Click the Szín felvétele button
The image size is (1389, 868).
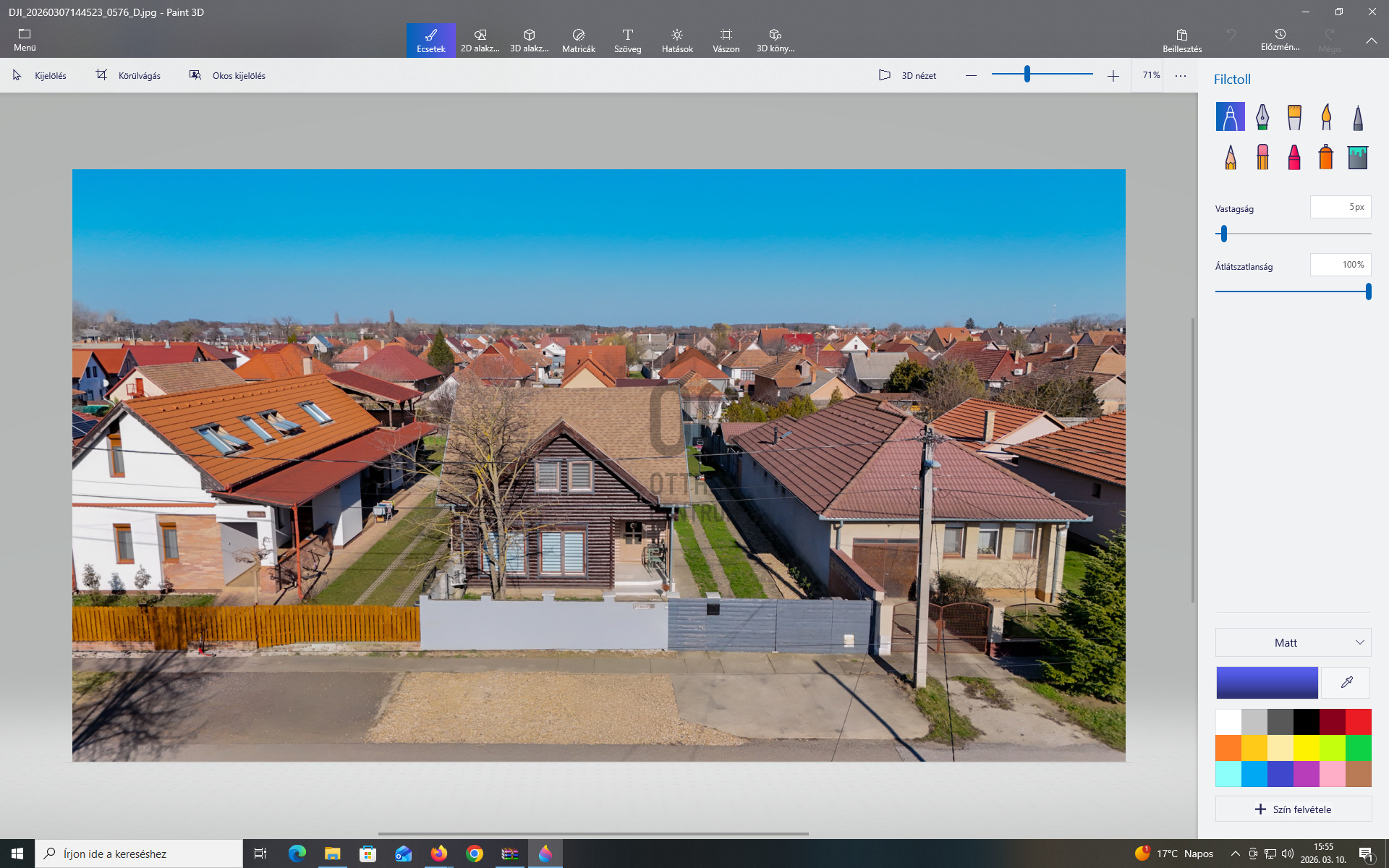tap(1293, 809)
